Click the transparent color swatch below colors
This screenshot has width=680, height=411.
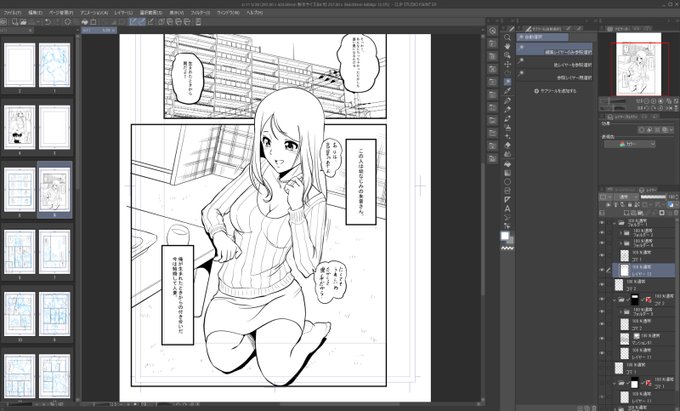tap(507, 248)
